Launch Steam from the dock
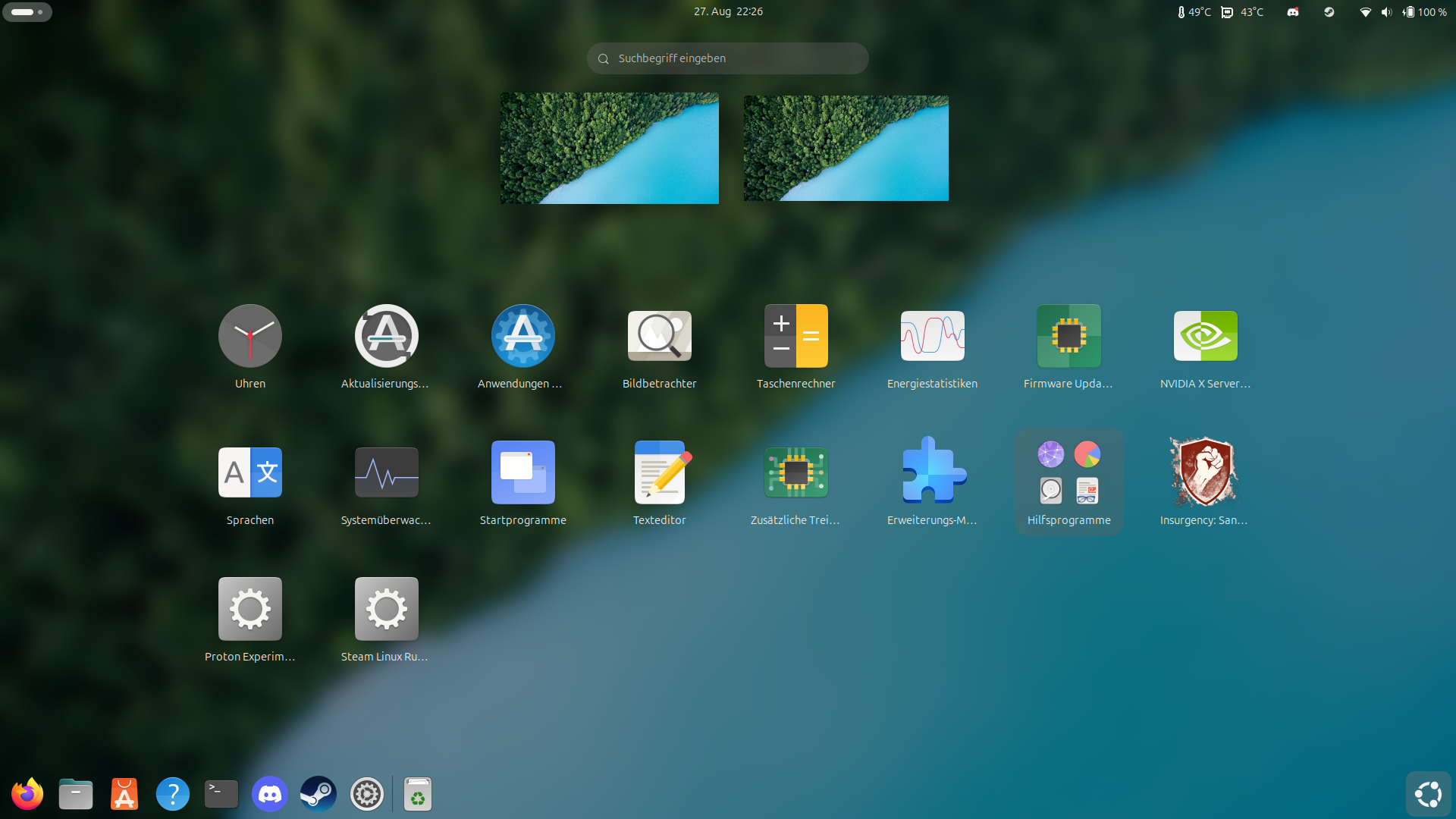1456x819 pixels. click(318, 794)
